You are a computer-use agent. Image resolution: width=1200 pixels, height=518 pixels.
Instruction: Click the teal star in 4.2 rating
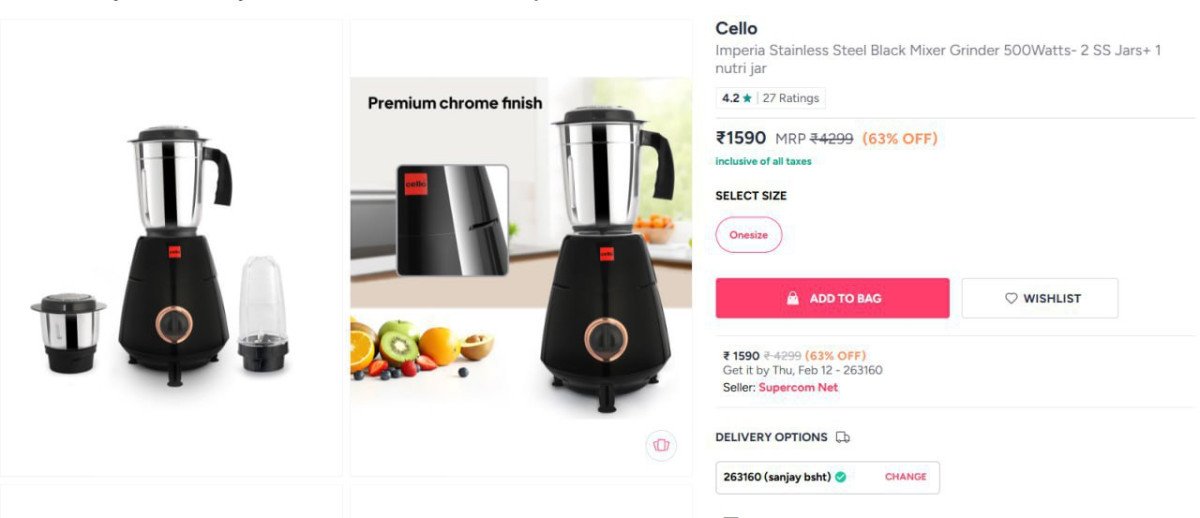click(x=747, y=98)
